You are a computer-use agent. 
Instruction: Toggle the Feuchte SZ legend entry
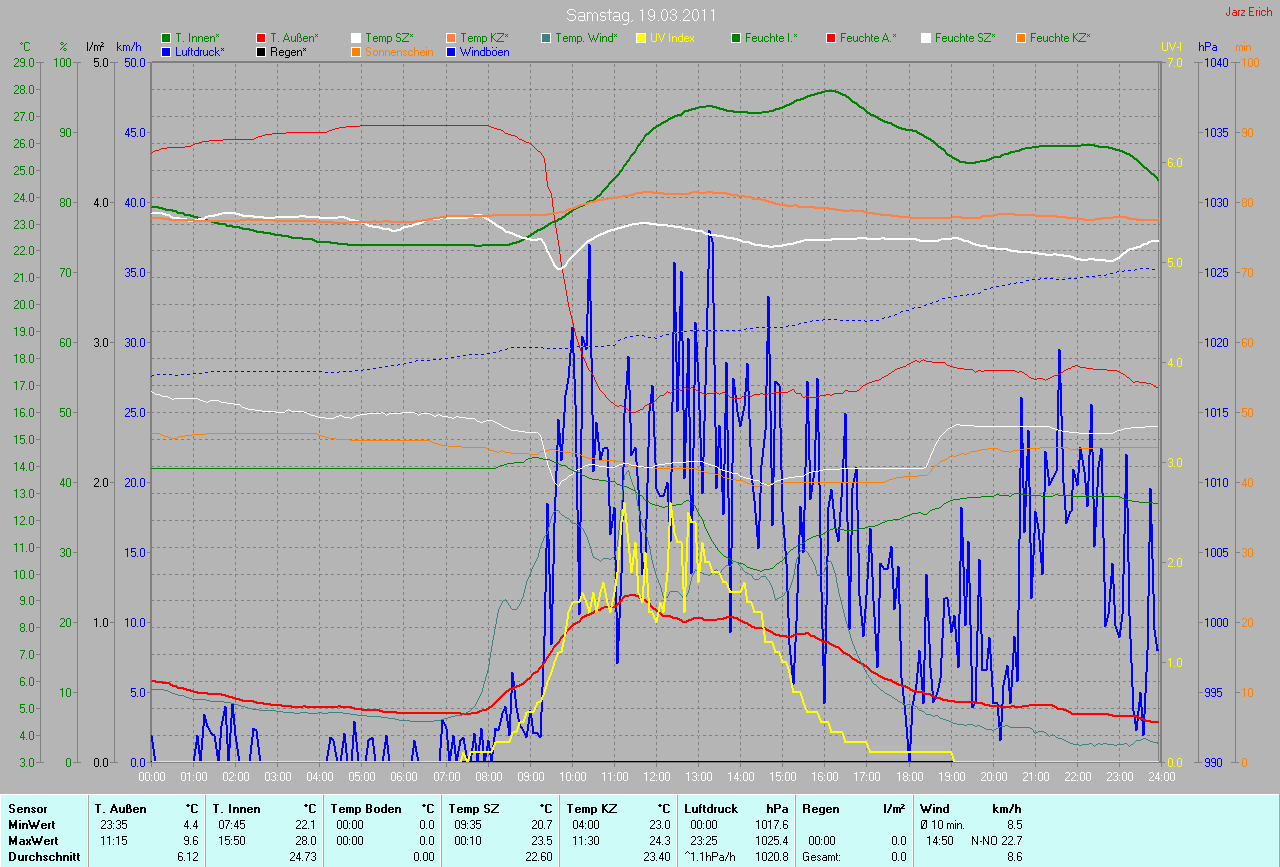point(965,38)
